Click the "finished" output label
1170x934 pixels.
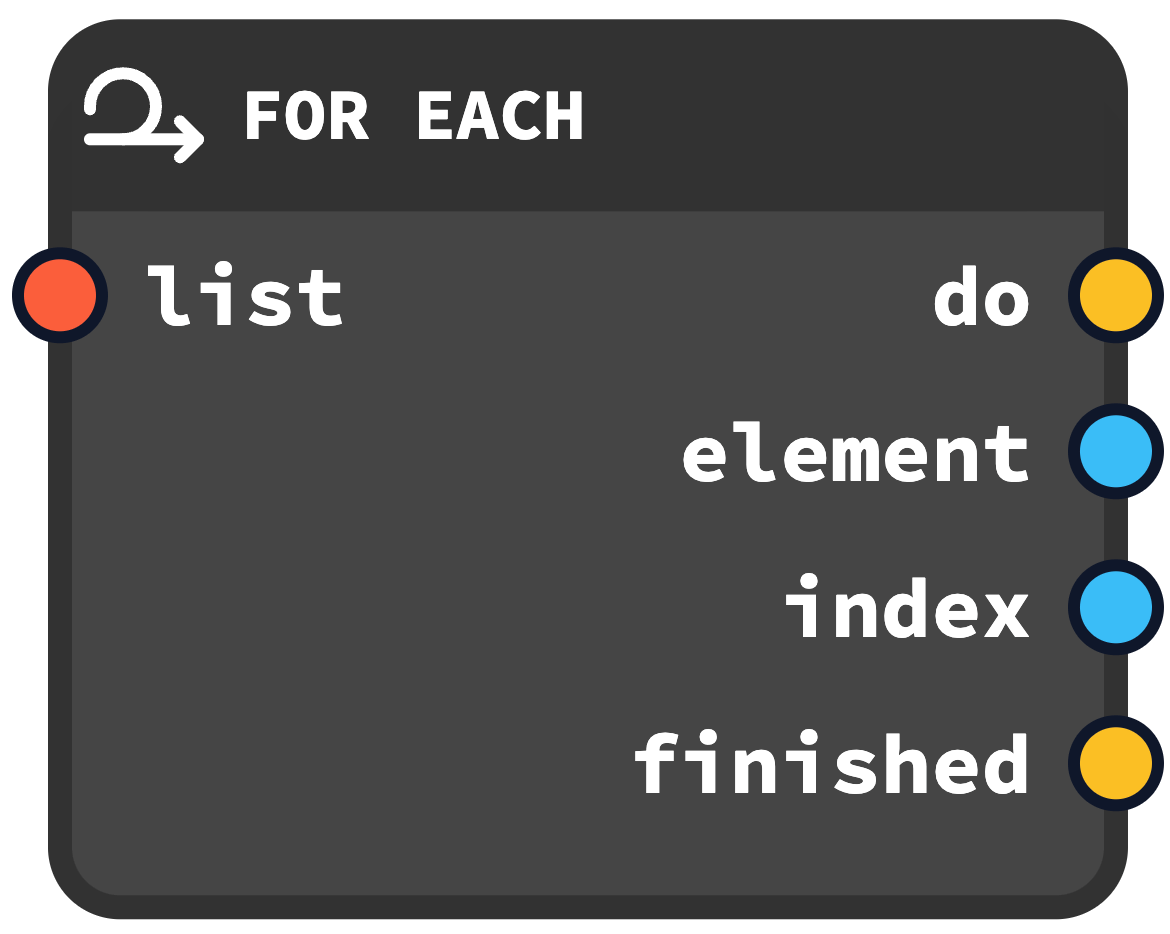coord(831,764)
